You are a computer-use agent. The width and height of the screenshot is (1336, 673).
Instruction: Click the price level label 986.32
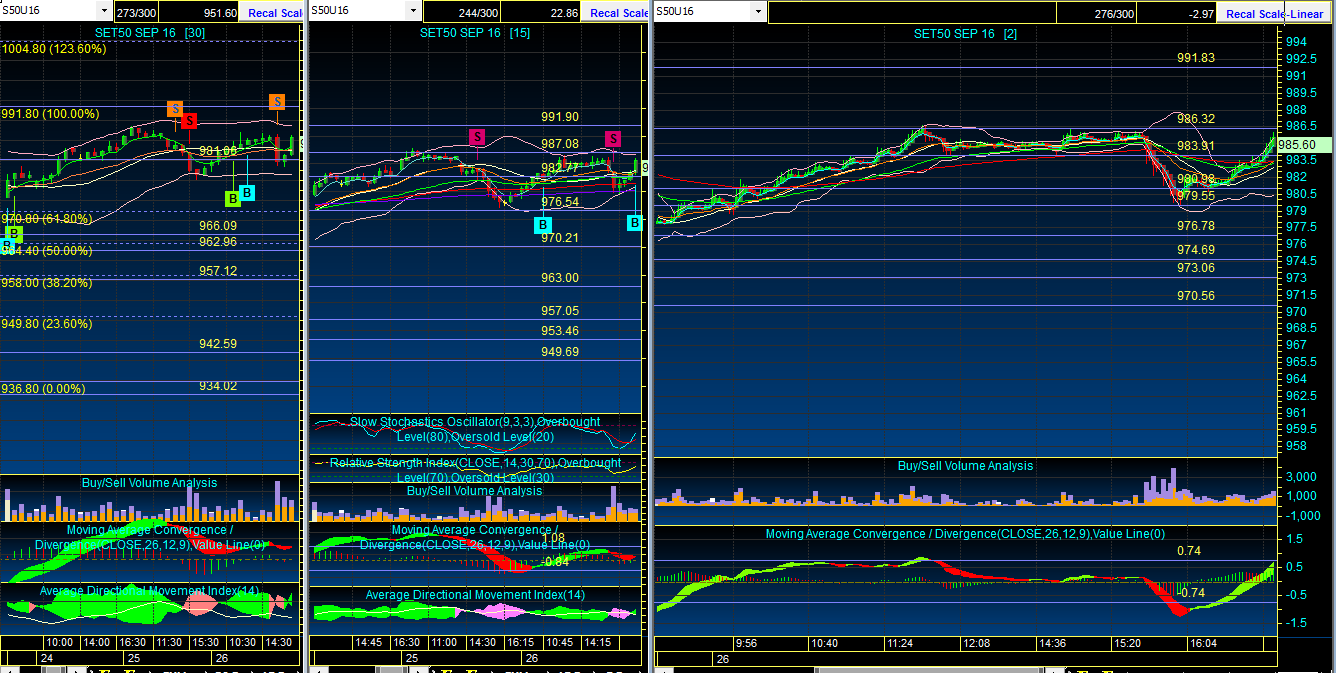[1196, 119]
